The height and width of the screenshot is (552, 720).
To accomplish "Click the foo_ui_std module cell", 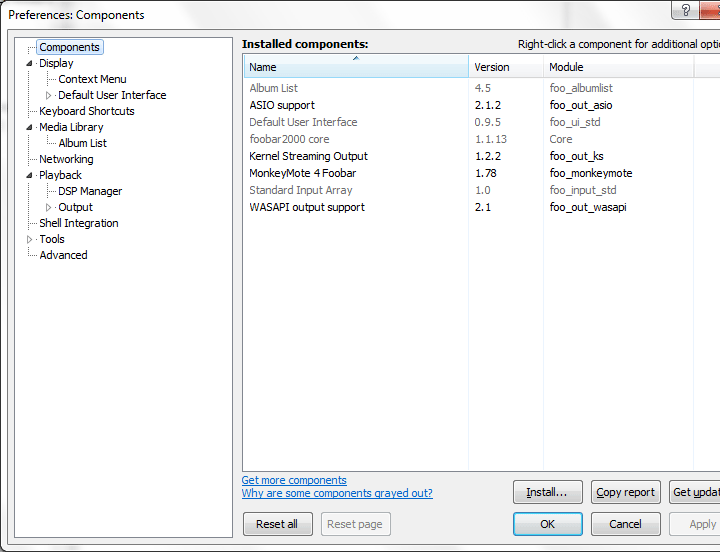I will pos(575,122).
